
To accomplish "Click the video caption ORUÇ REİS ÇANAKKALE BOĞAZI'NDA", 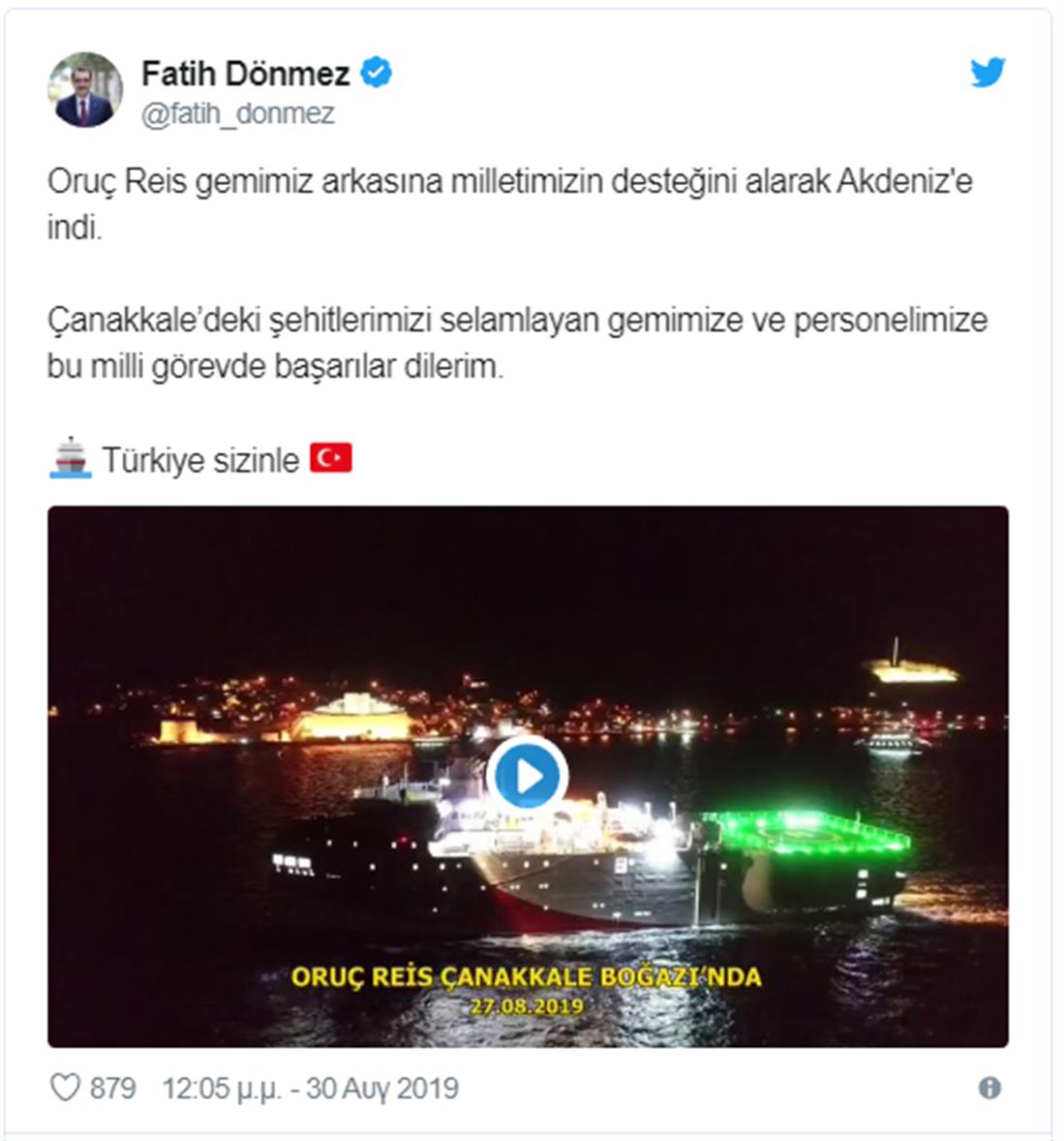I will point(527,976).
